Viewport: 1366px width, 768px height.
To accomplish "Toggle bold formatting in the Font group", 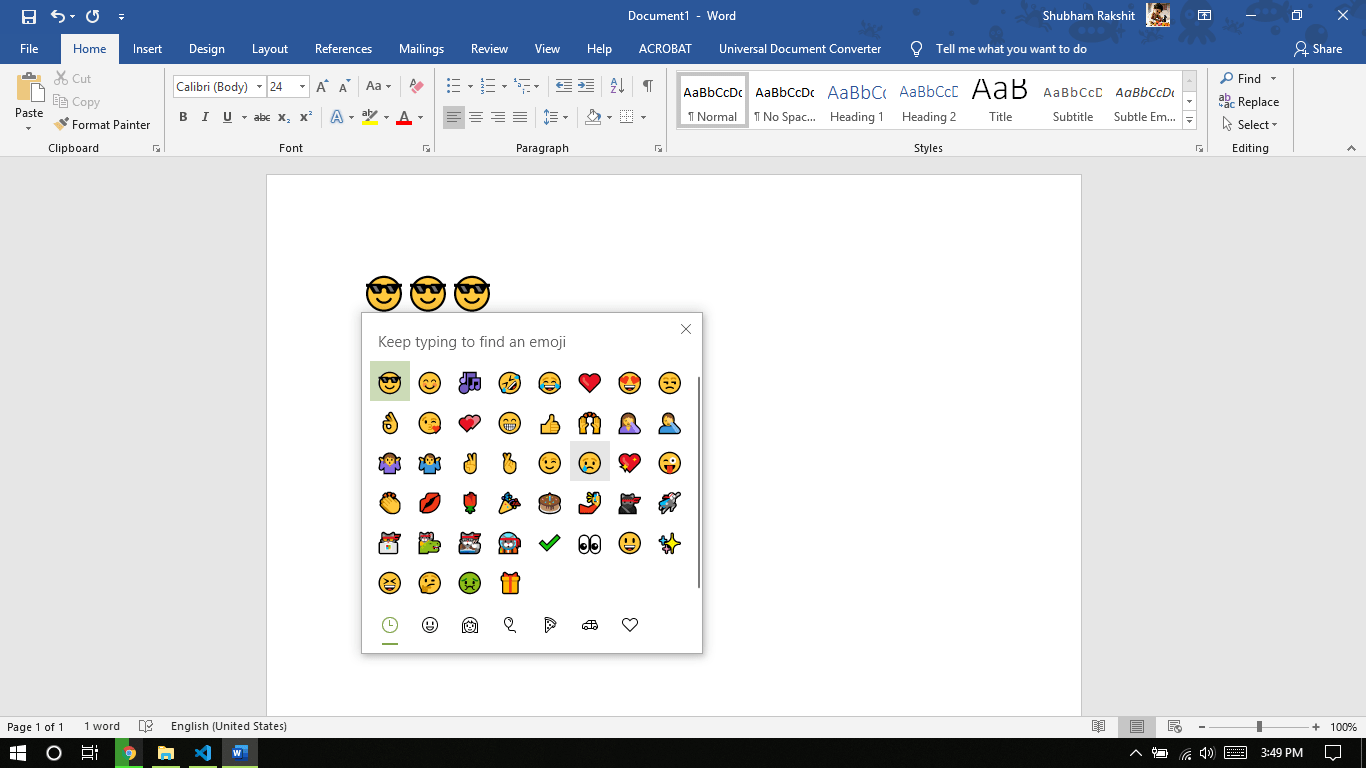I will click(x=183, y=117).
